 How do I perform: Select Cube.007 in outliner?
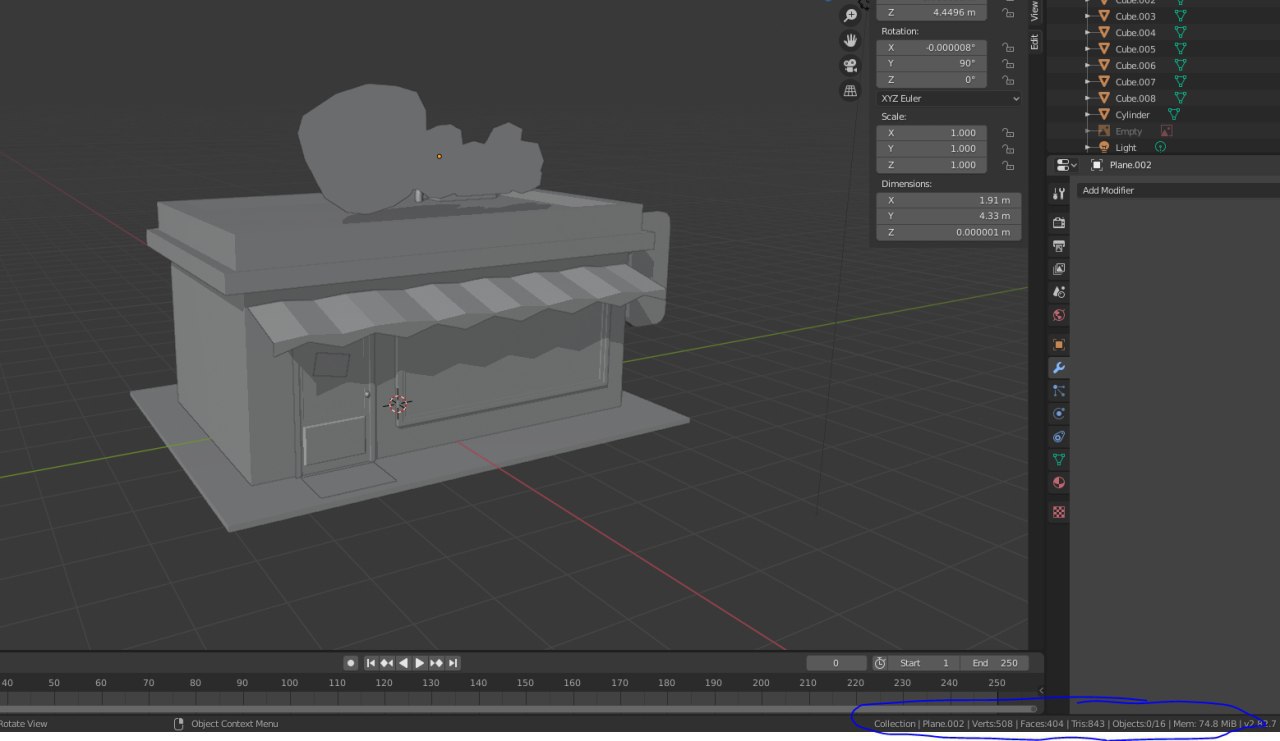(x=1135, y=82)
